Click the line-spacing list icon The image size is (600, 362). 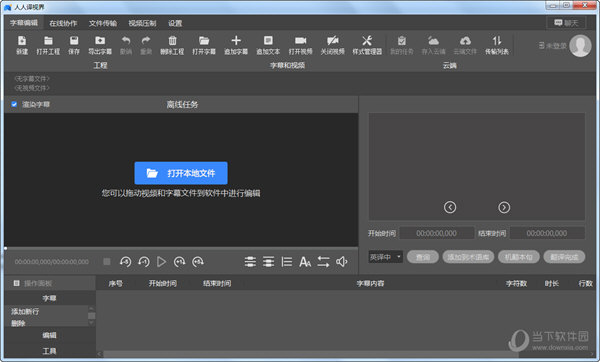point(287,262)
